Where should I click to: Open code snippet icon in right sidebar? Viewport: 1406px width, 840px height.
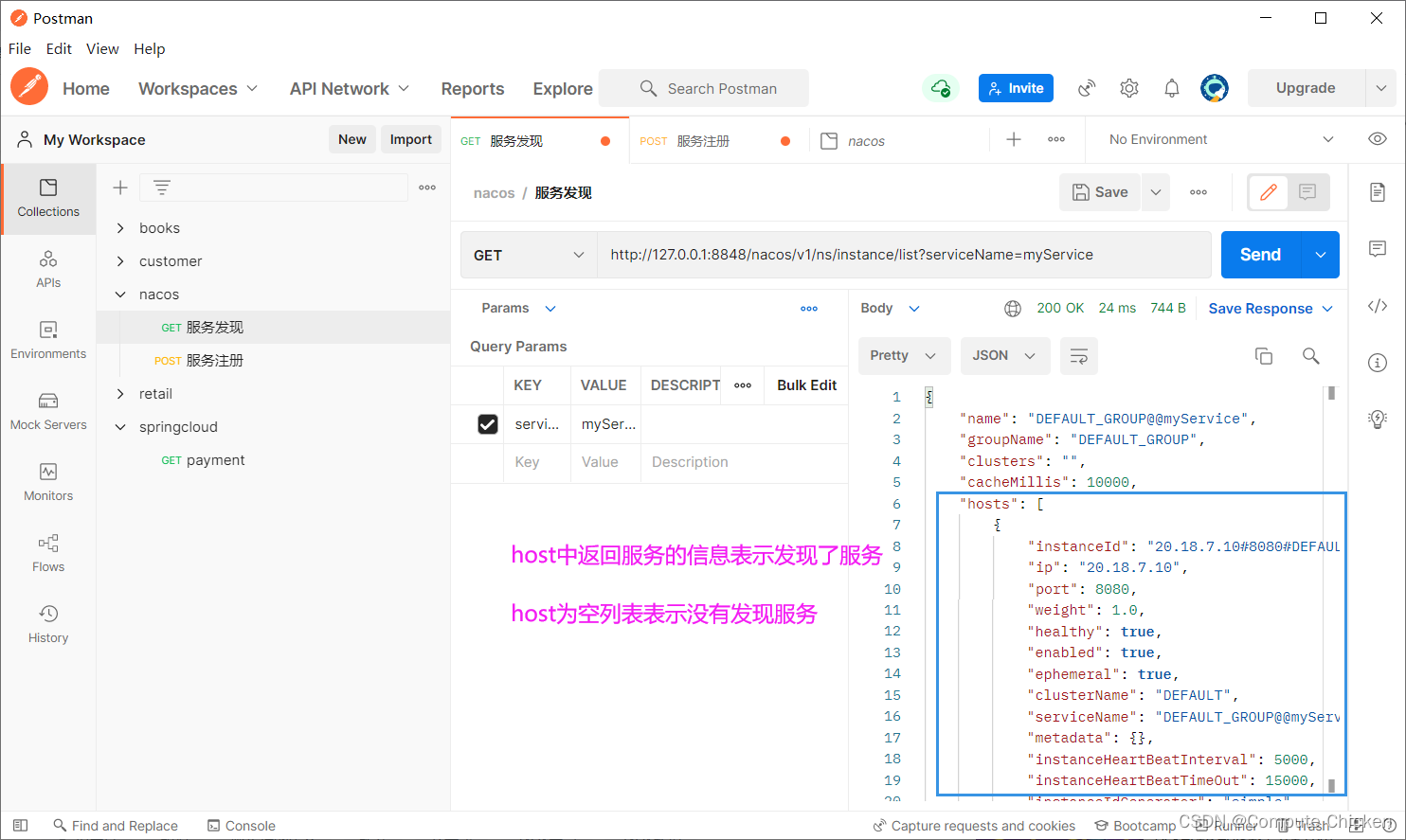click(1378, 306)
